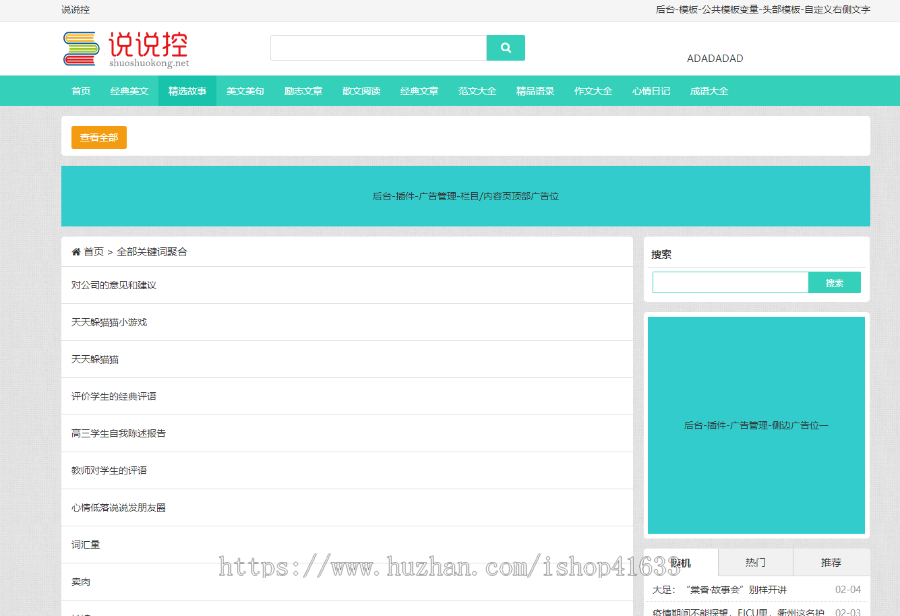This screenshot has height=616, width=900.
Task: Go to 精品语录 navigation item
Action: click(x=535, y=91)
